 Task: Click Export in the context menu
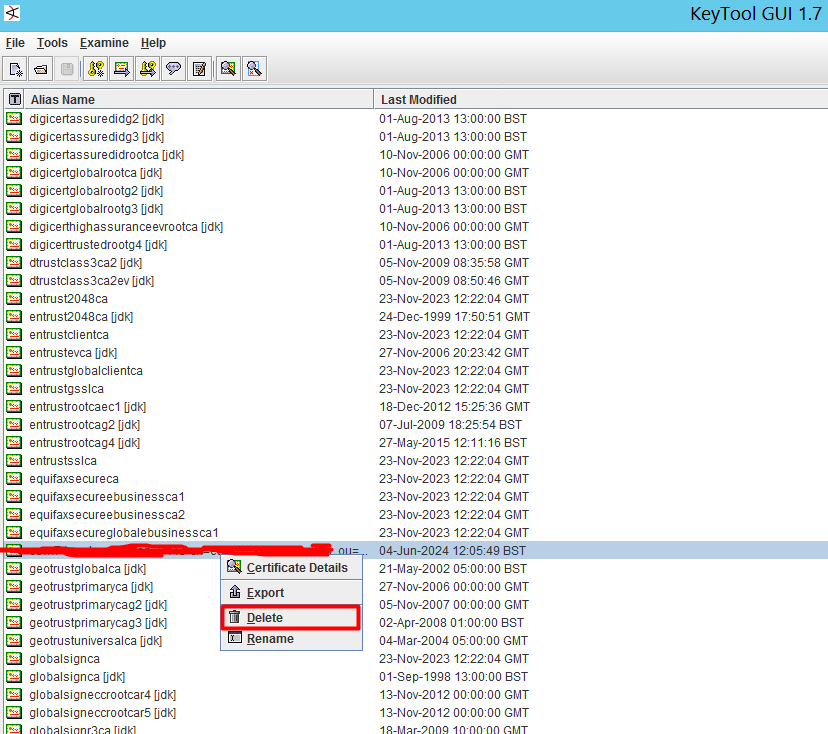(x=264, y=592)
